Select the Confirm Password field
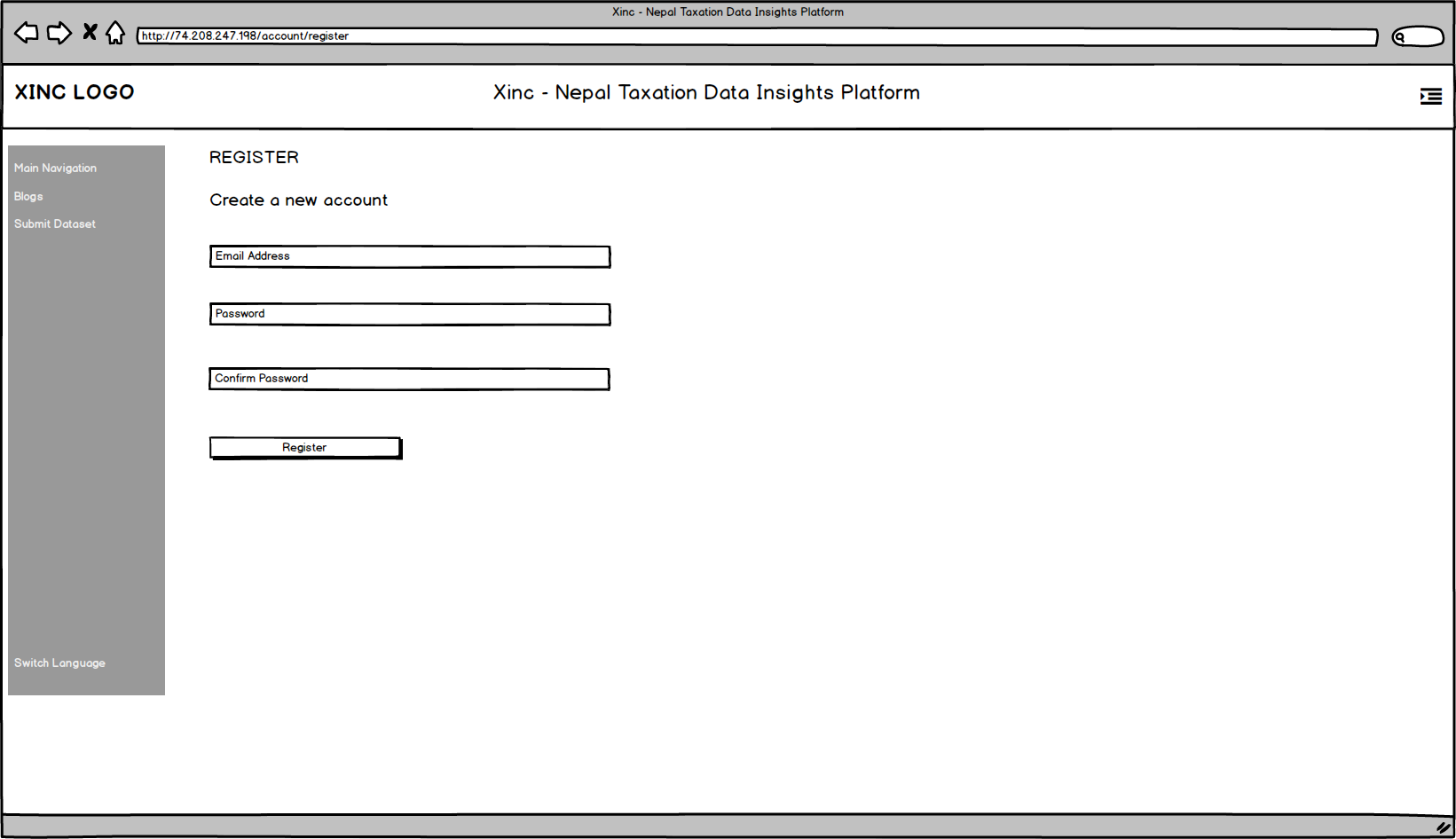 point(409,379)
